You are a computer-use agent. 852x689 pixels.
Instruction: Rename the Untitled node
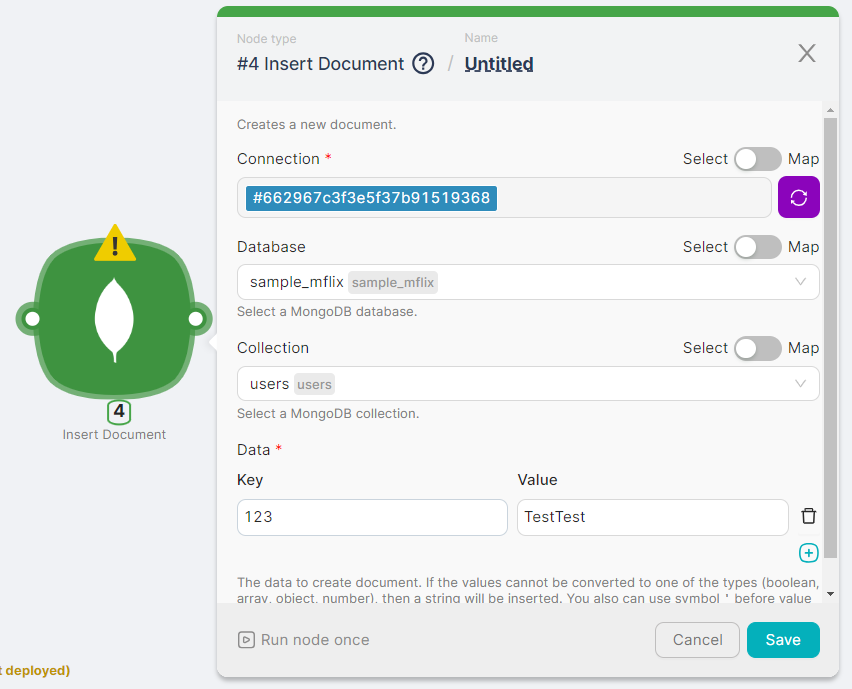[498, 63]
